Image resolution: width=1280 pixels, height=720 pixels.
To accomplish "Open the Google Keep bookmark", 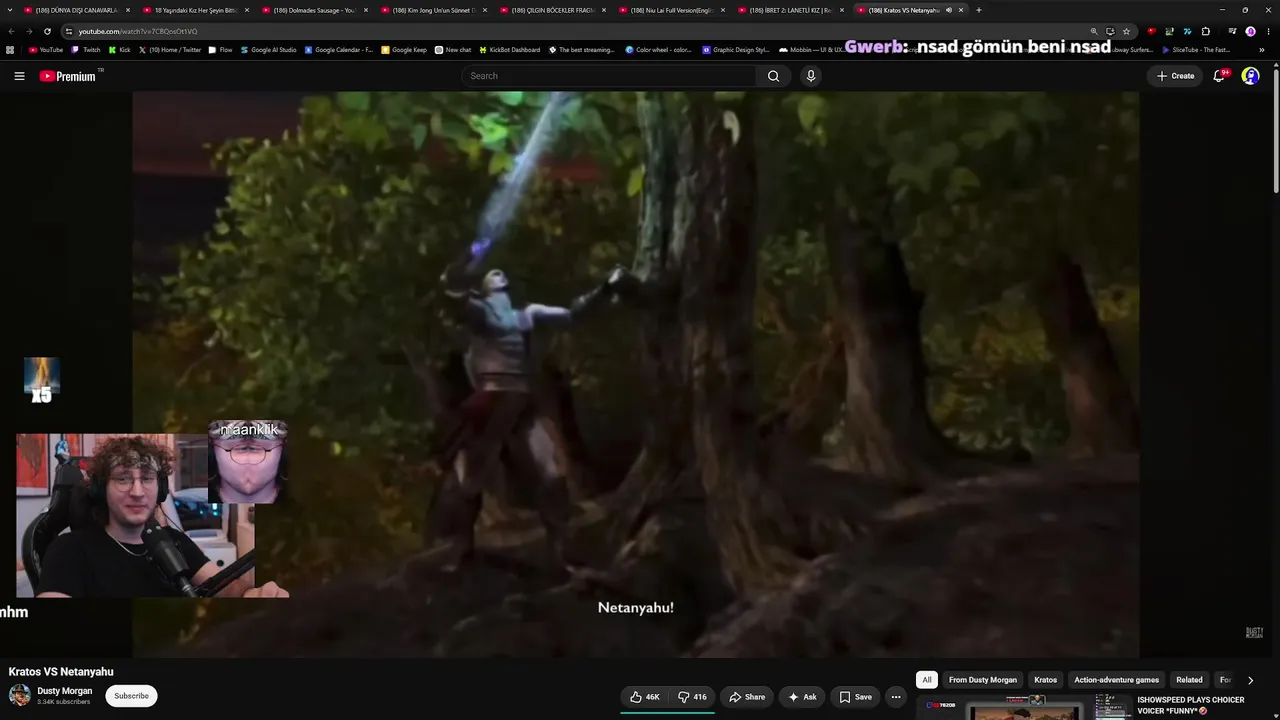I will (404, 49).
